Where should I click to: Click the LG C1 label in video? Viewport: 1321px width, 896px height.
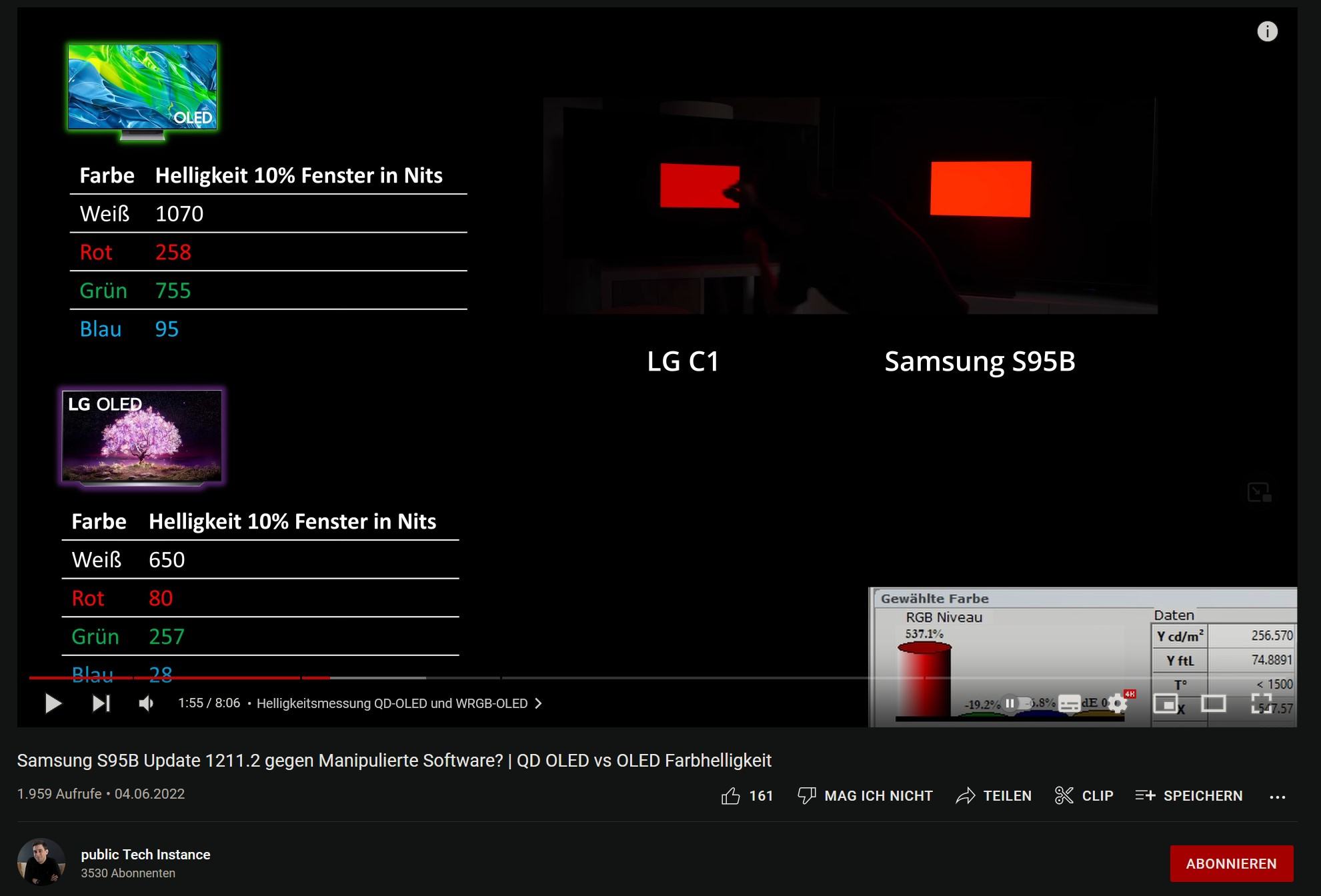683,361
